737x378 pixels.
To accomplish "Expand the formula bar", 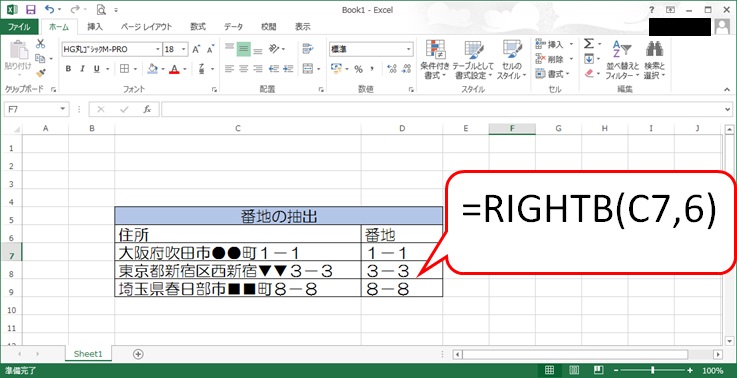I will 729,109.
